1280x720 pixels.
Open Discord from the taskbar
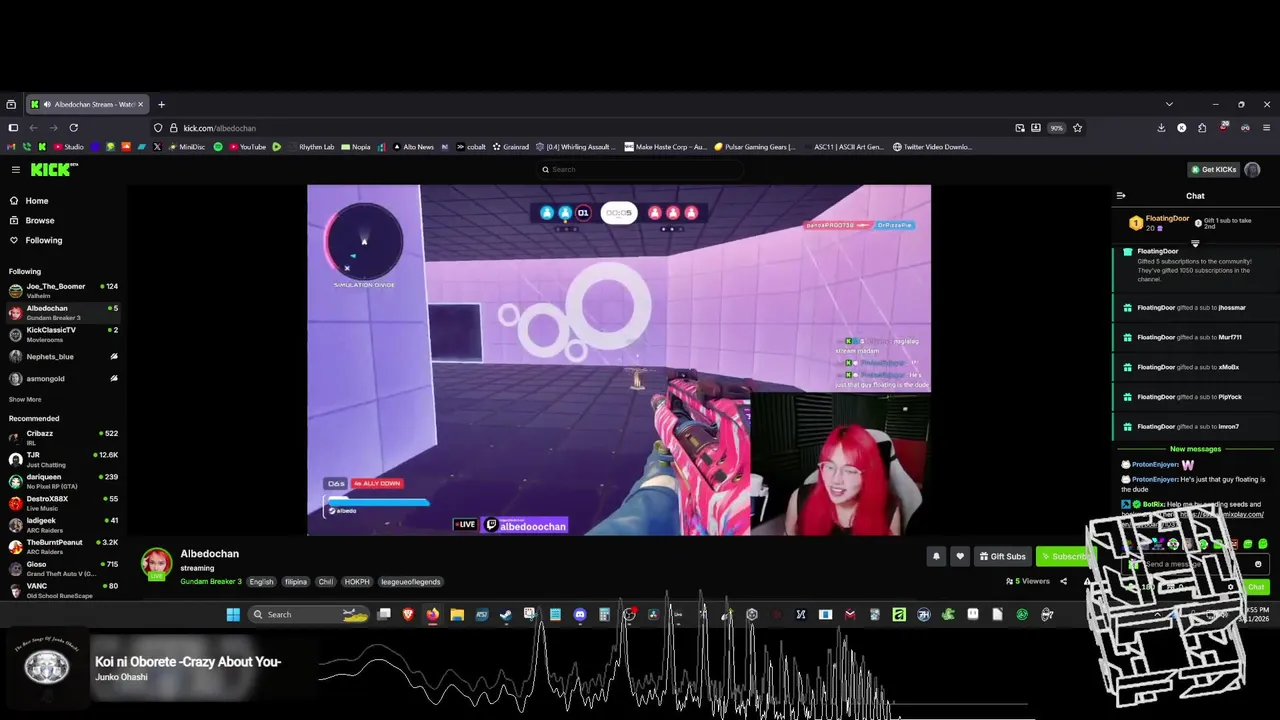point(580,615)
